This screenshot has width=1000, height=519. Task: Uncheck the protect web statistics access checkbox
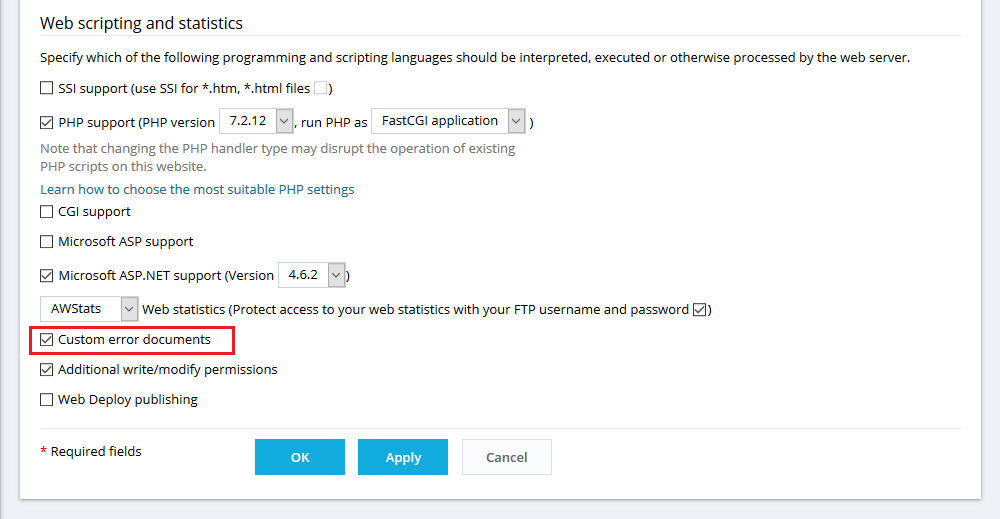click(x=700, y=310)
